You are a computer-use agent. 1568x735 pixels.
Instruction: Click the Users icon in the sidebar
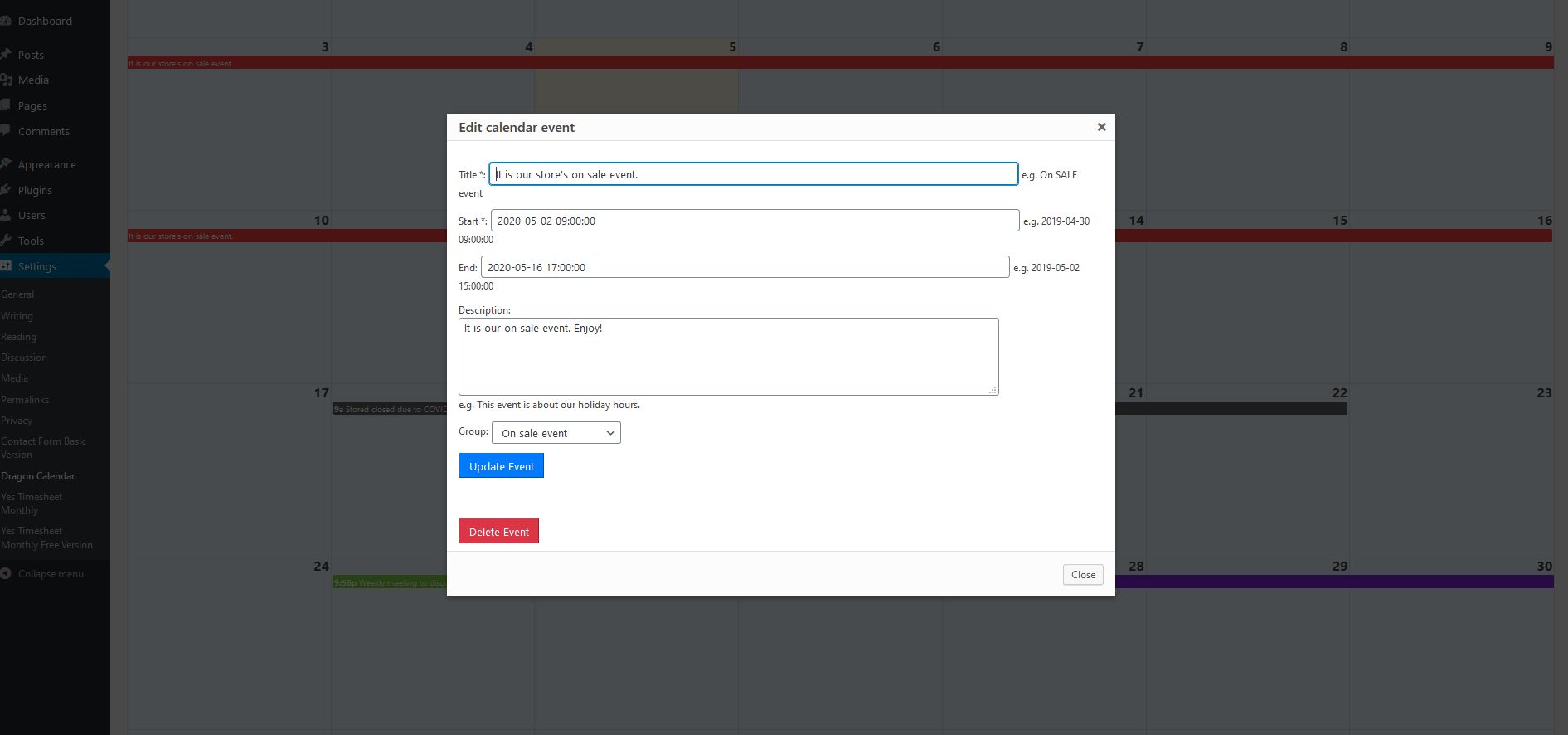pyautogui.click(x=5, y=215)
